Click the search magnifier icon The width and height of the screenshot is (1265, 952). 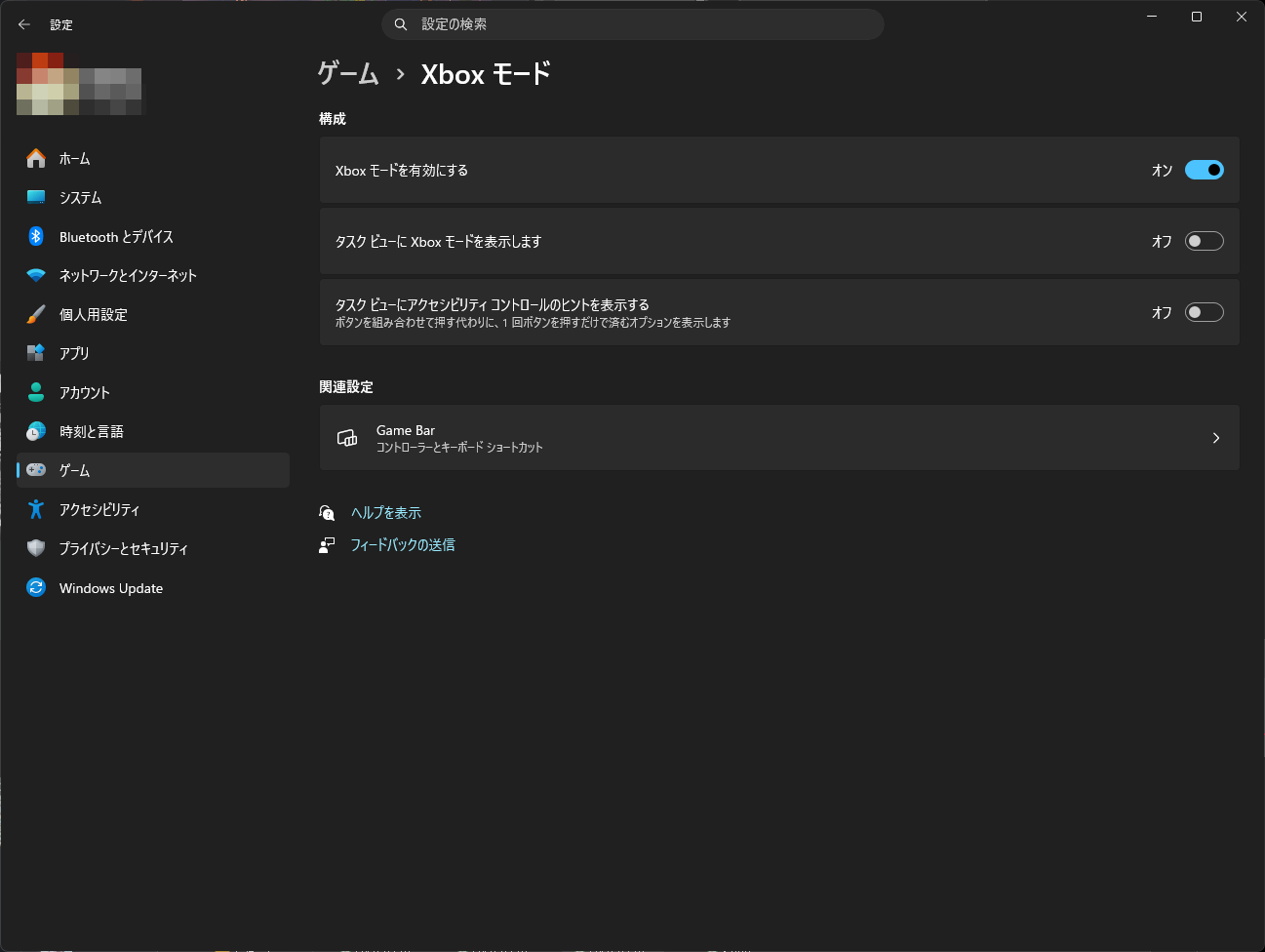point(401,24)
